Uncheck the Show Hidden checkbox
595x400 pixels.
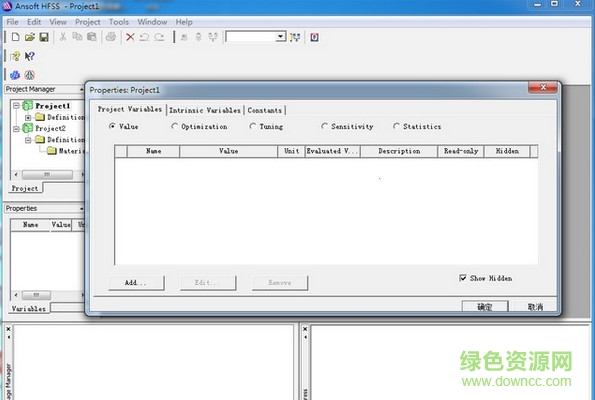point(463,278)
